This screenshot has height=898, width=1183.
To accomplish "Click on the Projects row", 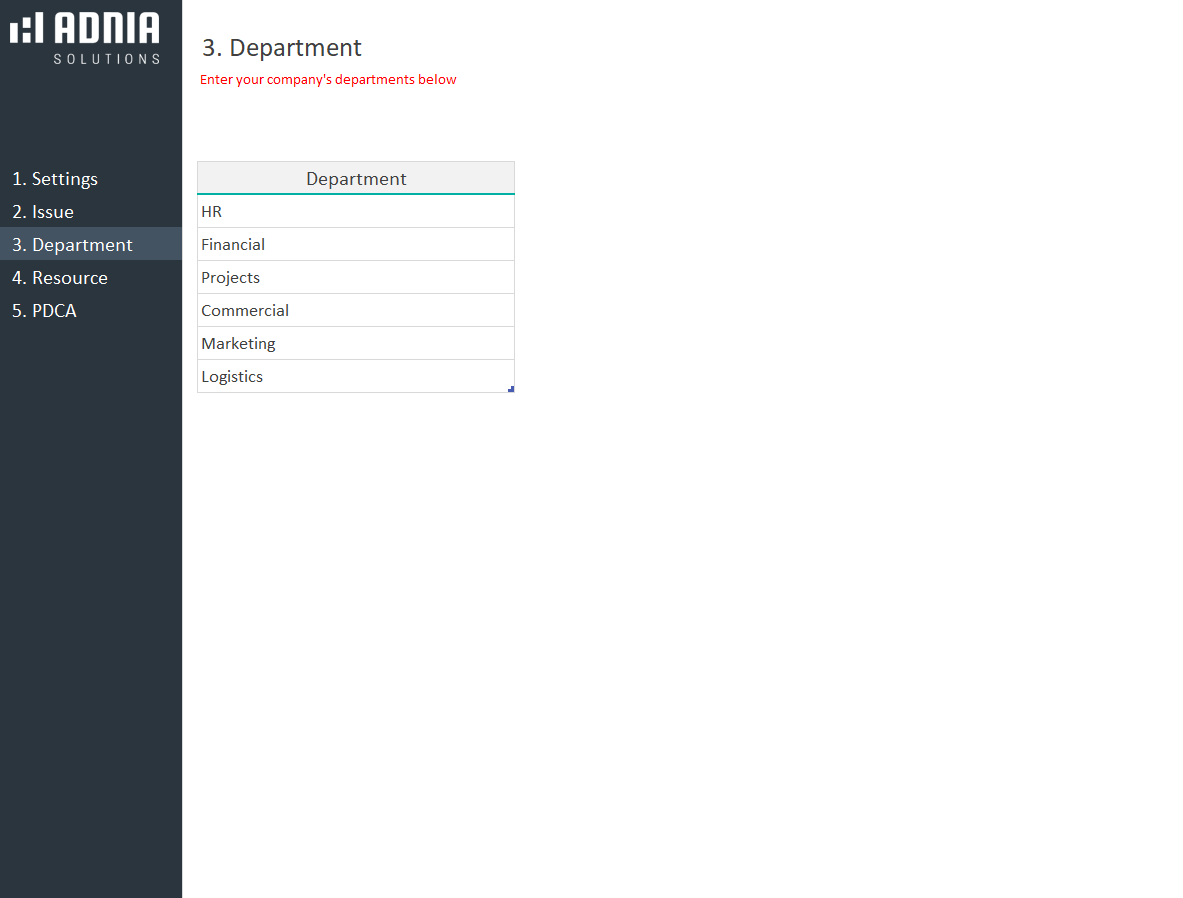I will [x=356, y=278].
